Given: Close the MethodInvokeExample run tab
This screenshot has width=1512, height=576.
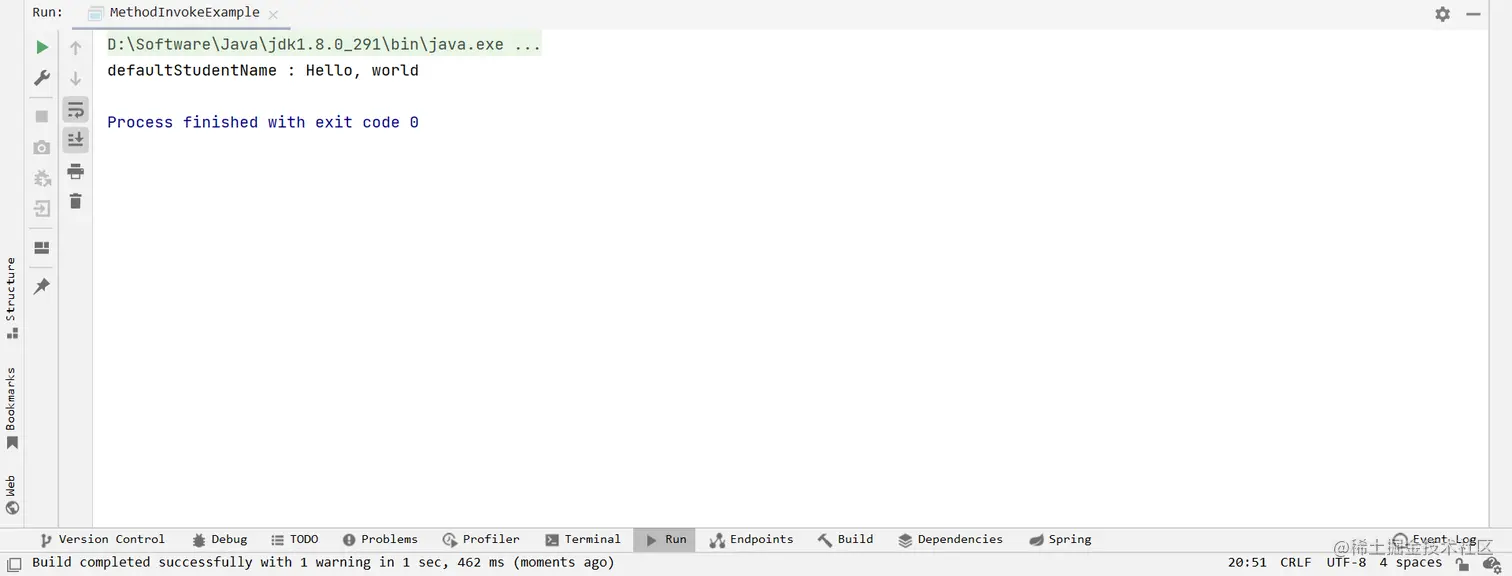Looking at the screenshot, I should click(273, 14).
